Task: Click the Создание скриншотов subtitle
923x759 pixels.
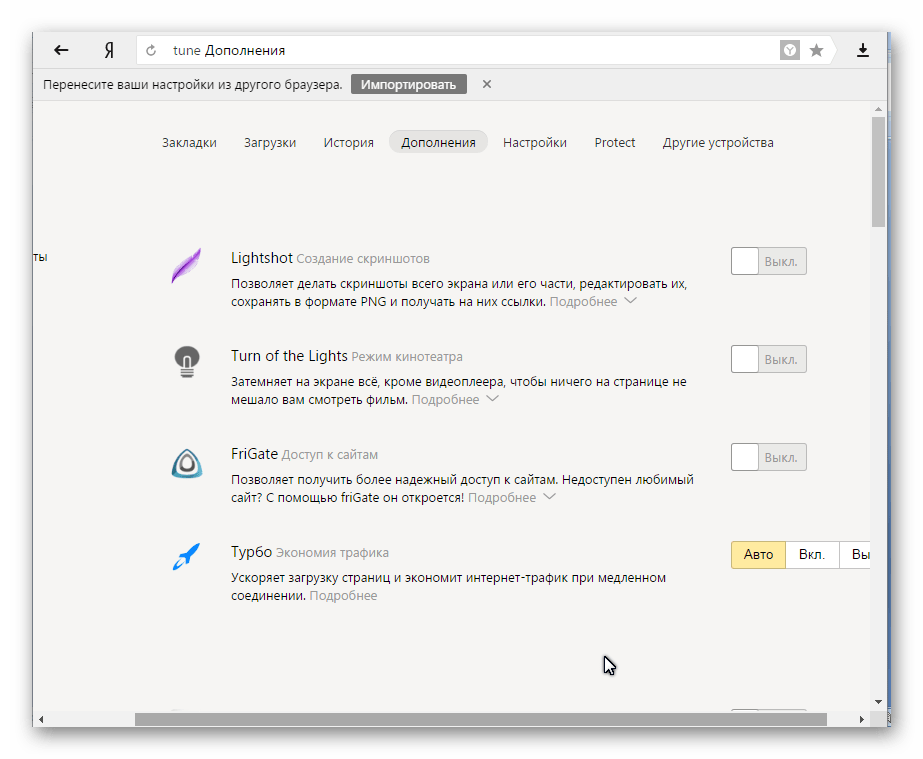Action: click(x=363, y=259)
